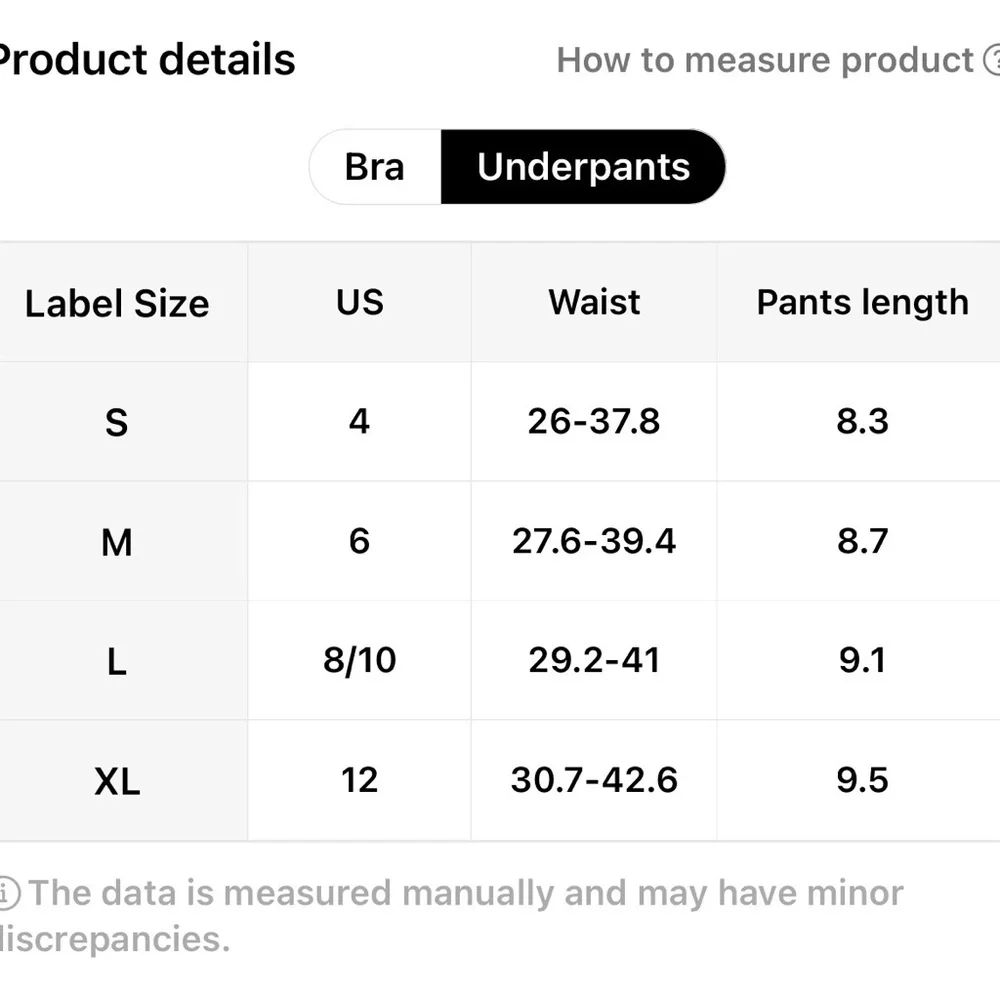Screen dimensions: 1000x1000
Task: Click the 8/10 US size cell
Action: click(x=359, y=660)
